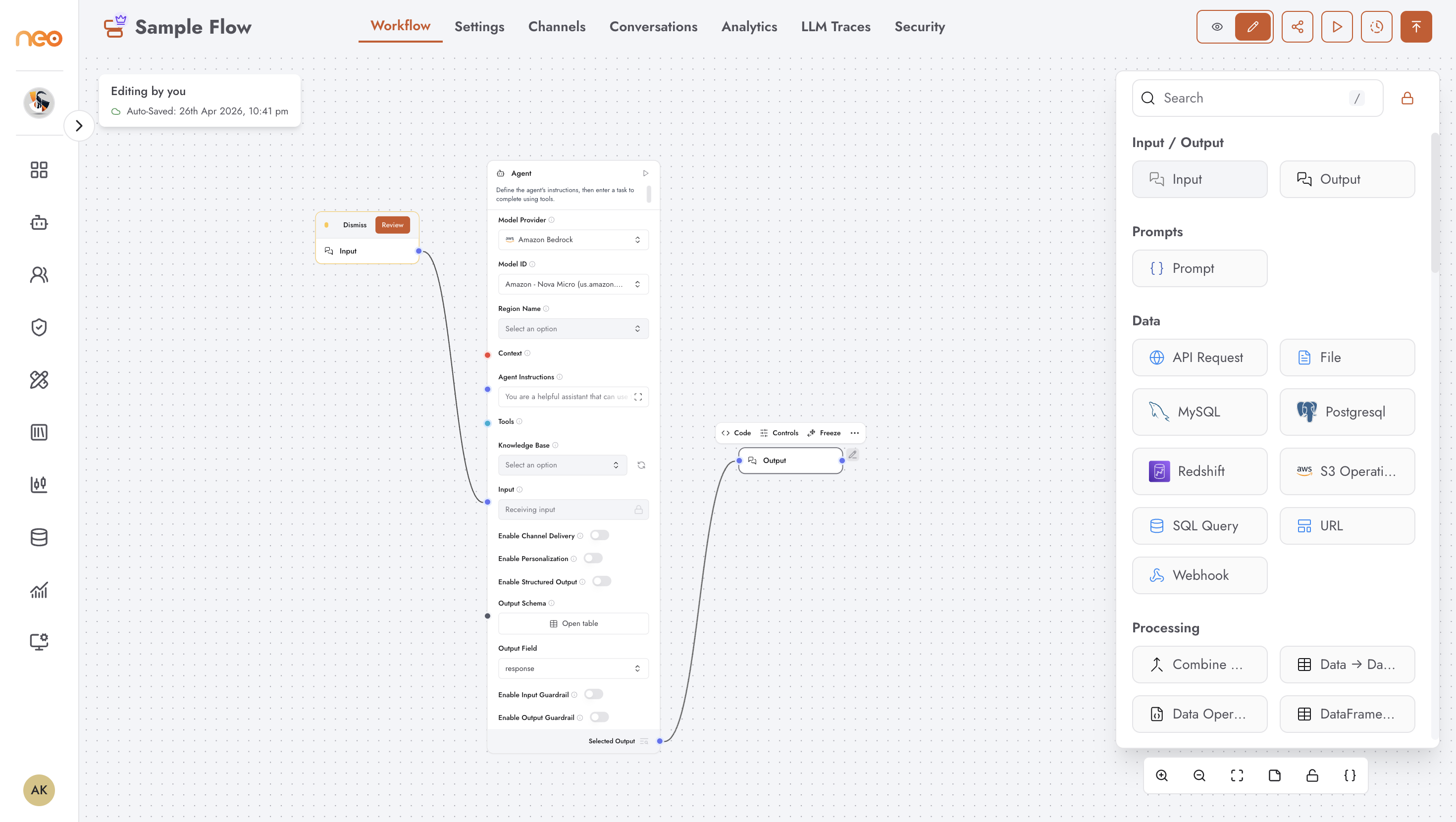Toggle Enable Channel Delivery switch
The width and height of the screenshot is (1456, 822).
click(x=599, y=535)
